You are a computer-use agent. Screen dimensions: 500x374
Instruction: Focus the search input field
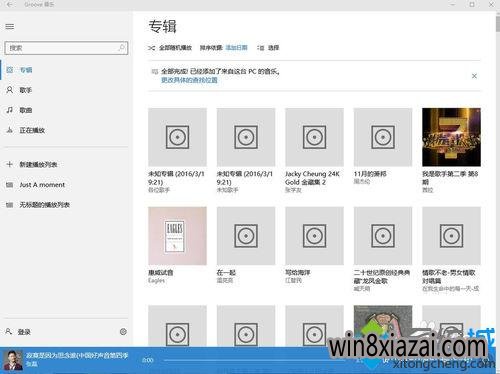(x=66, y=48)
